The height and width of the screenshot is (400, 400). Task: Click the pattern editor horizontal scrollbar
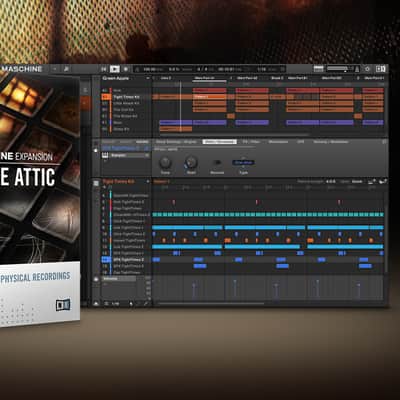pos(211,304)
